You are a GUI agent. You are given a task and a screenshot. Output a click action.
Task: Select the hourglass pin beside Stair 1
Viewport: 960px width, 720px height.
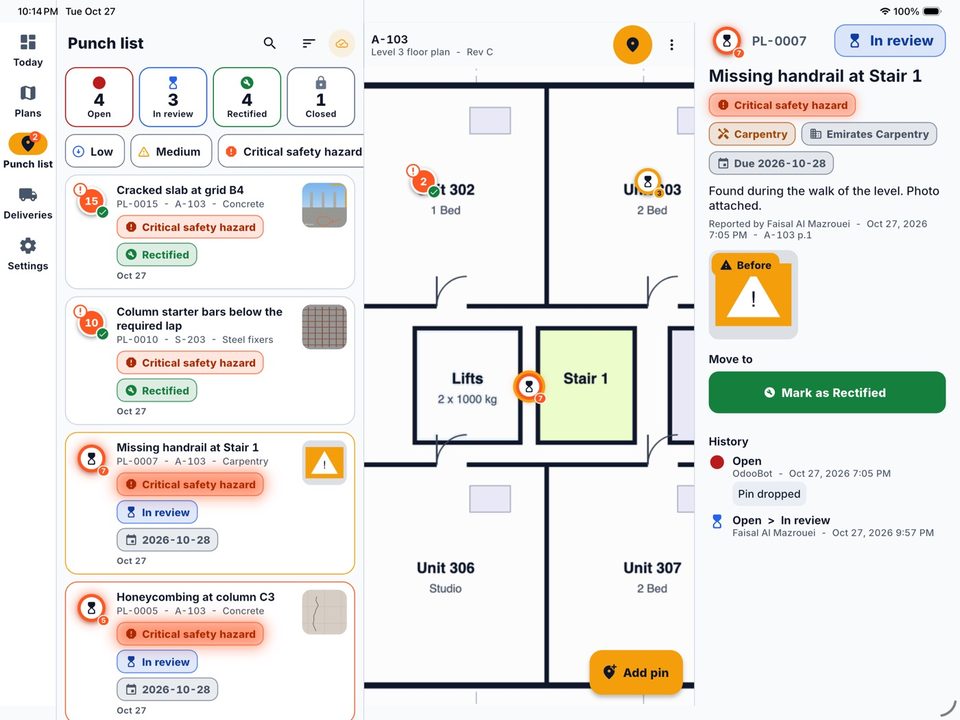click(529, 386)
